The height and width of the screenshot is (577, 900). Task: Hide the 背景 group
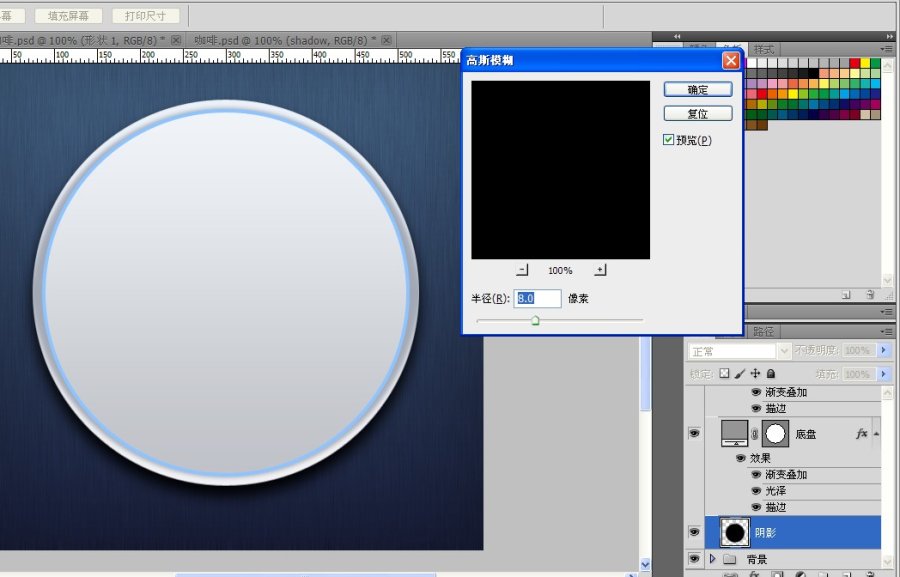[694, 558]
